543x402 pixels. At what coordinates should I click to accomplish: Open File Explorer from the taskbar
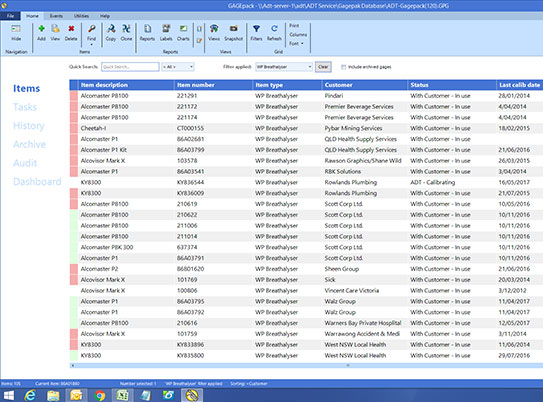click(53, 395)
